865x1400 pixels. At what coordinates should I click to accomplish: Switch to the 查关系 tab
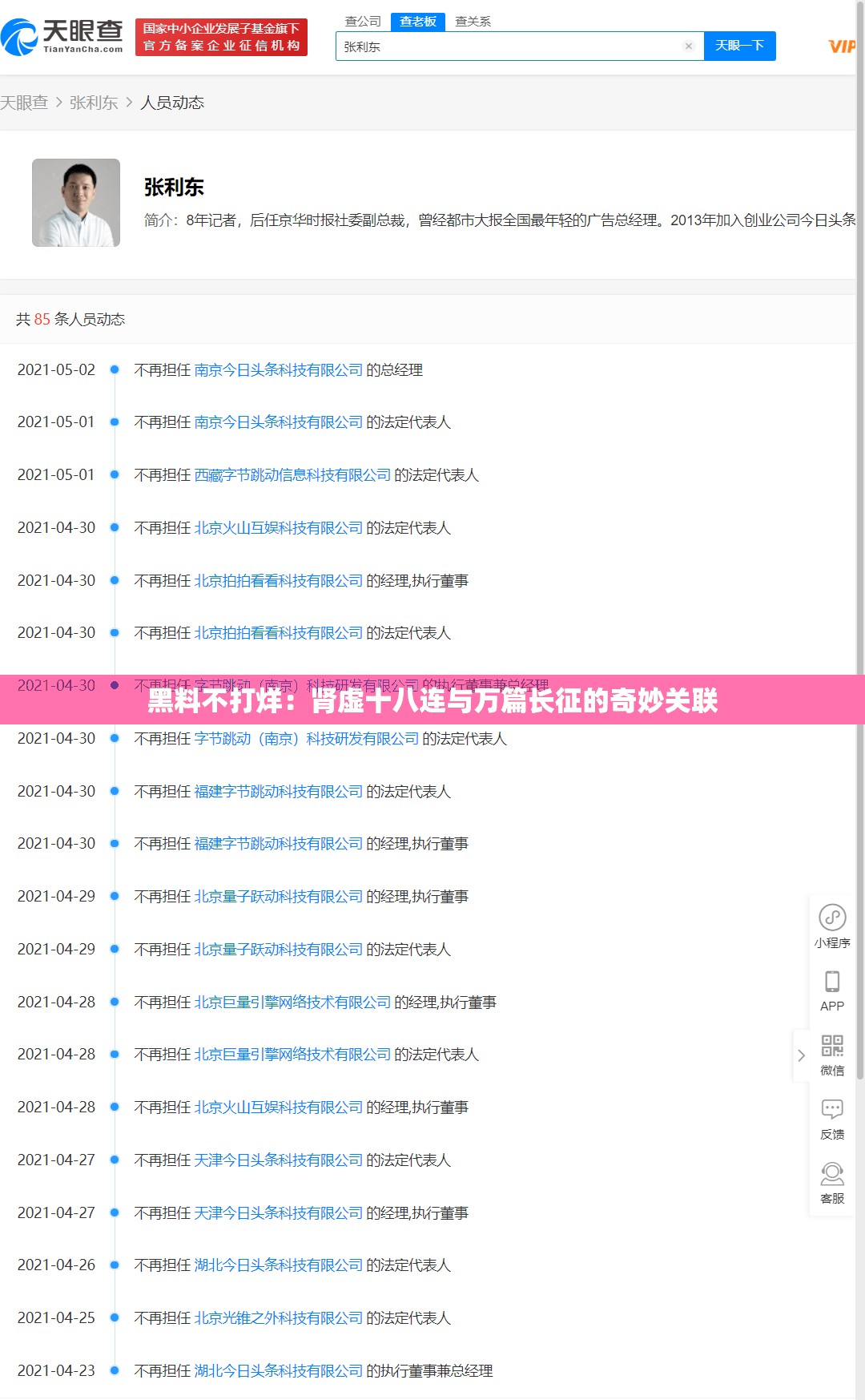point(473,22)
